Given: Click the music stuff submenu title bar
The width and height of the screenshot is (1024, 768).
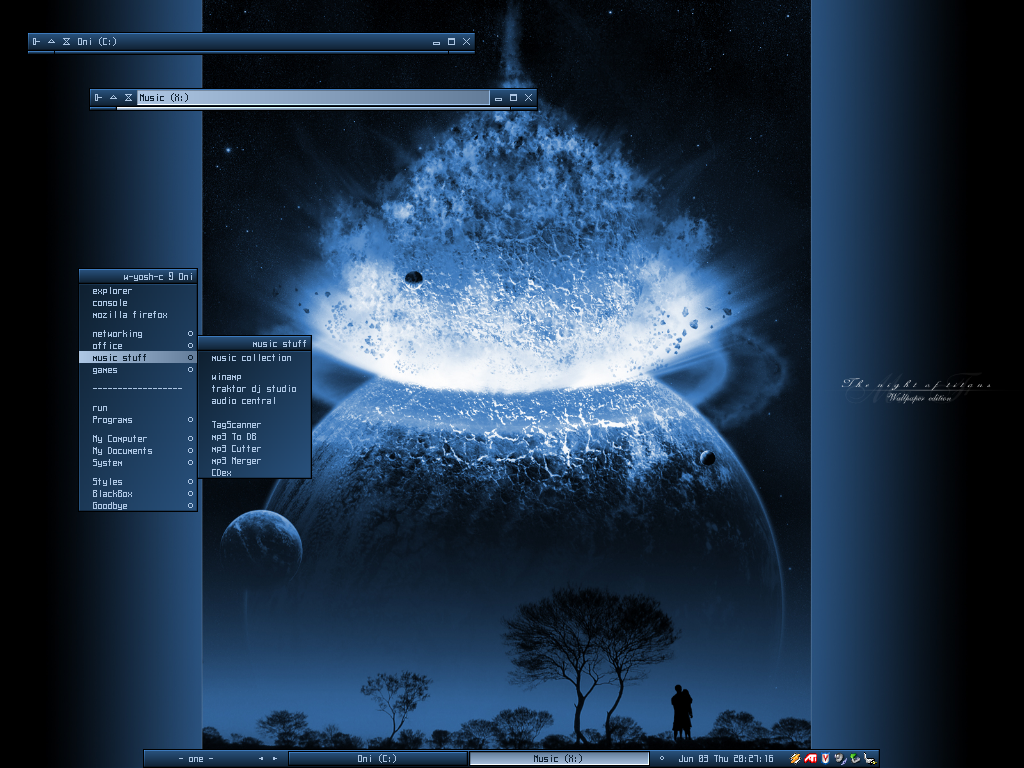Looking at the screenshot, I should tap(255, 344).
